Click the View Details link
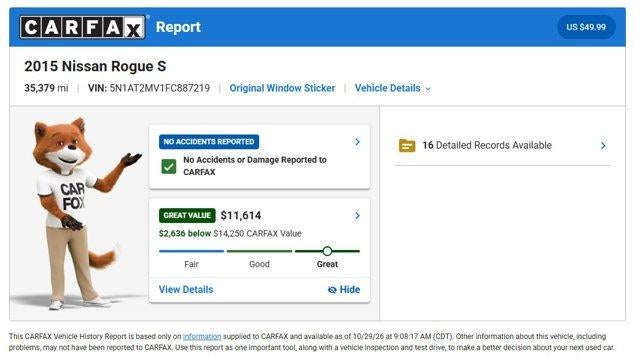This screenshot has width=640, height=363. point(186,290)
